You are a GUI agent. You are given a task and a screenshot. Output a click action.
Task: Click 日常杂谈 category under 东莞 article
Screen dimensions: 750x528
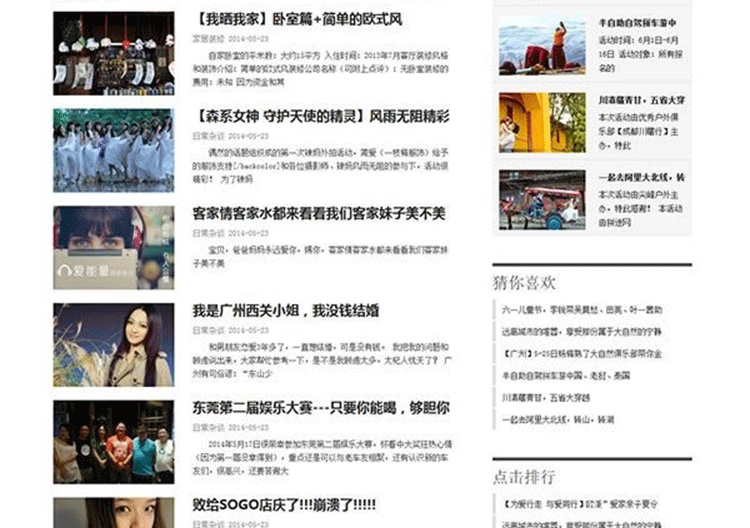click(208, 428)
